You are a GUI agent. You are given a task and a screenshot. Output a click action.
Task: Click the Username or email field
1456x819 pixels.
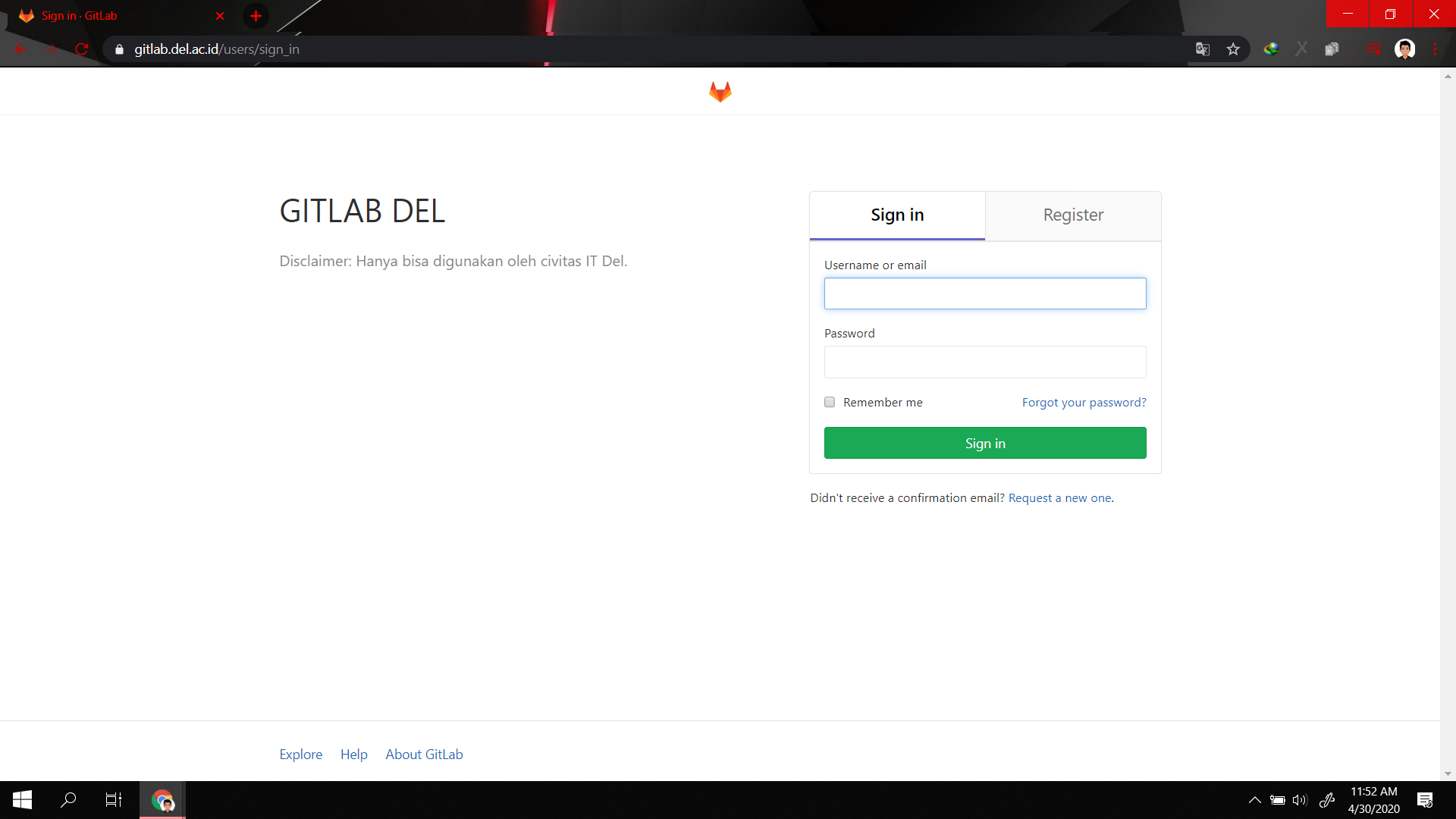984,293
